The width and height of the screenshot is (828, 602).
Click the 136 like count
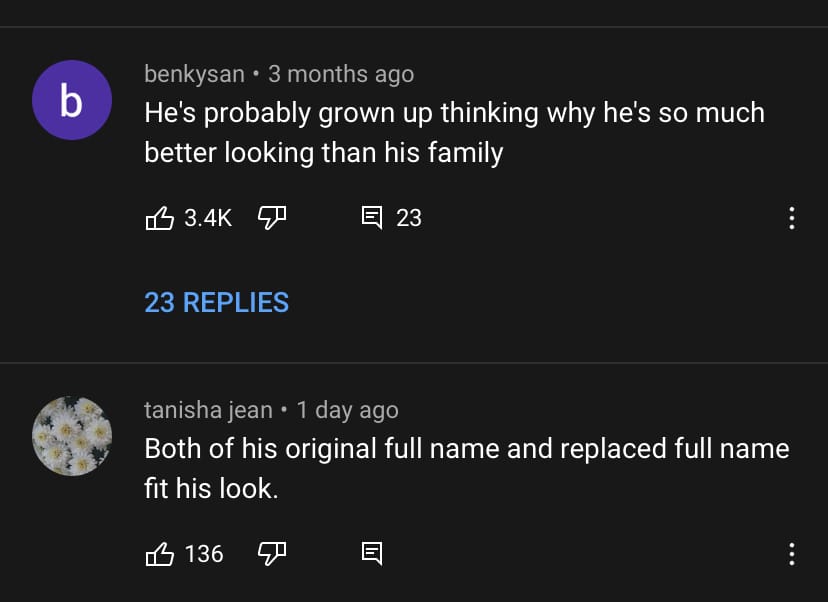(204, 553)
